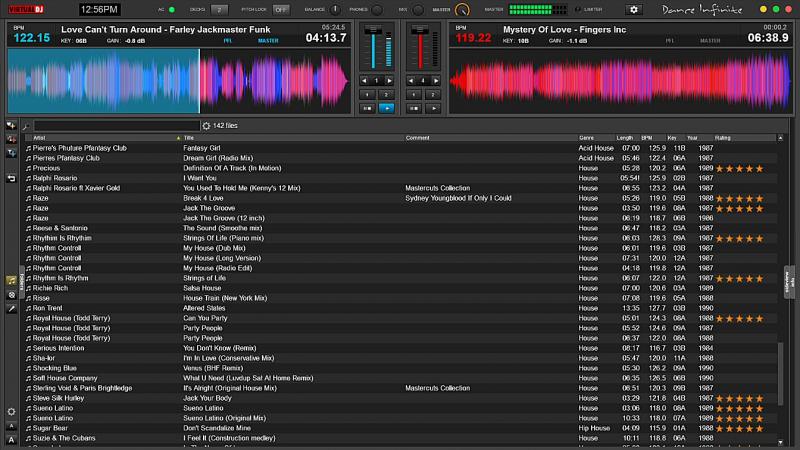
Task: Click the song list scrollbar thumb
Action: click(x=781, y=375)
